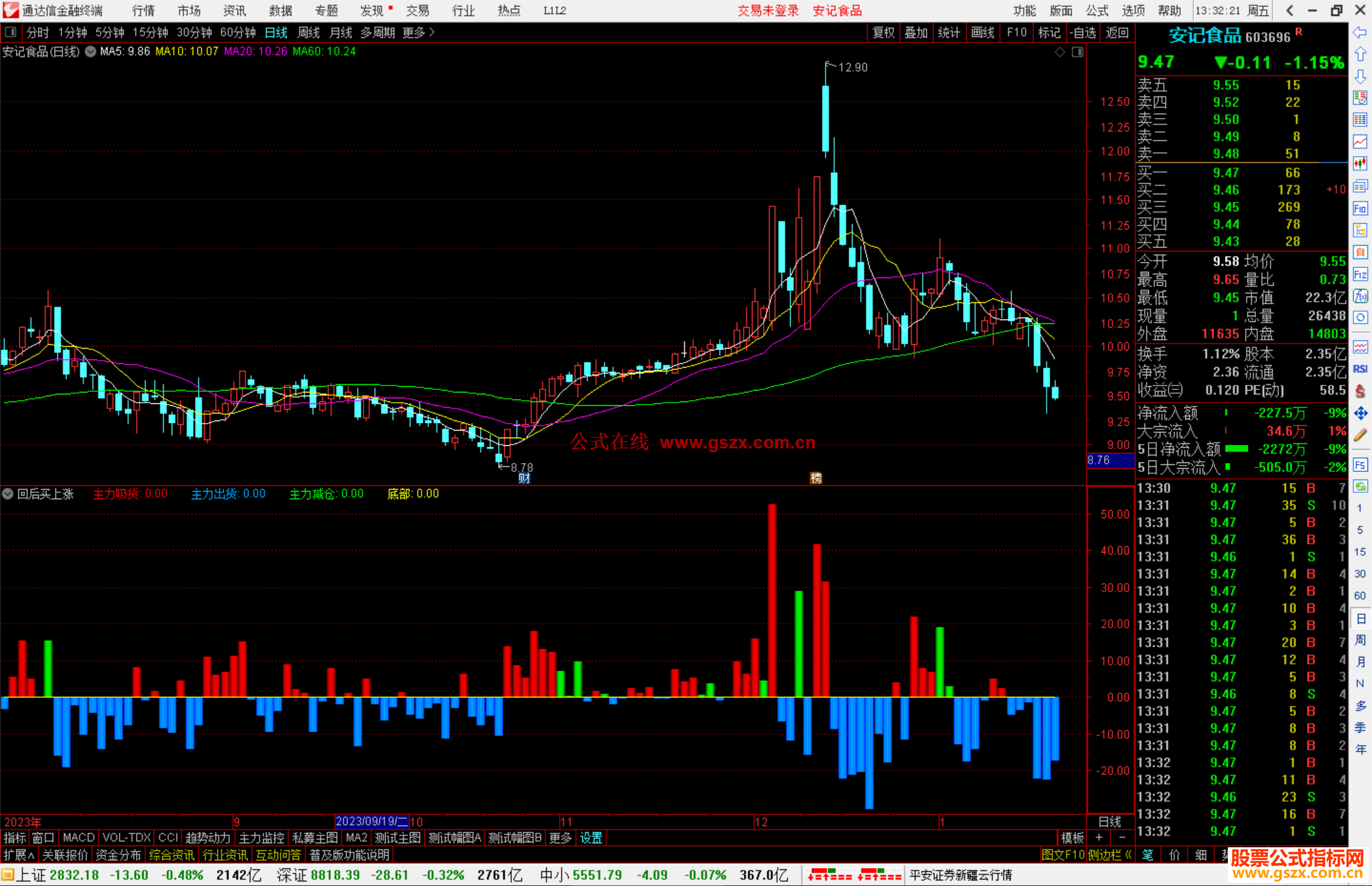Click the back arrow in right sidebar
Image resolution: width=1372 pixels, height=886 pixels.
click(1360, 32)
